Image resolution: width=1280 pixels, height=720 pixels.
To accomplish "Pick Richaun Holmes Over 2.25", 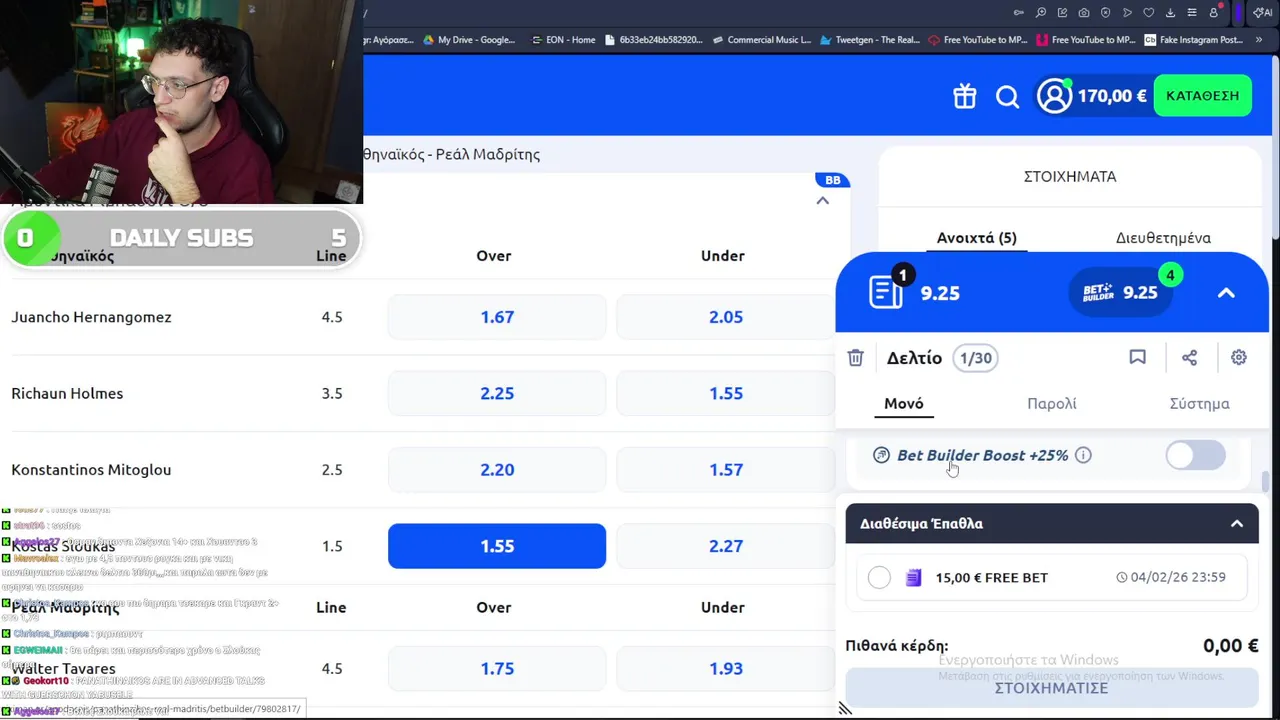I will click(497, 393).
